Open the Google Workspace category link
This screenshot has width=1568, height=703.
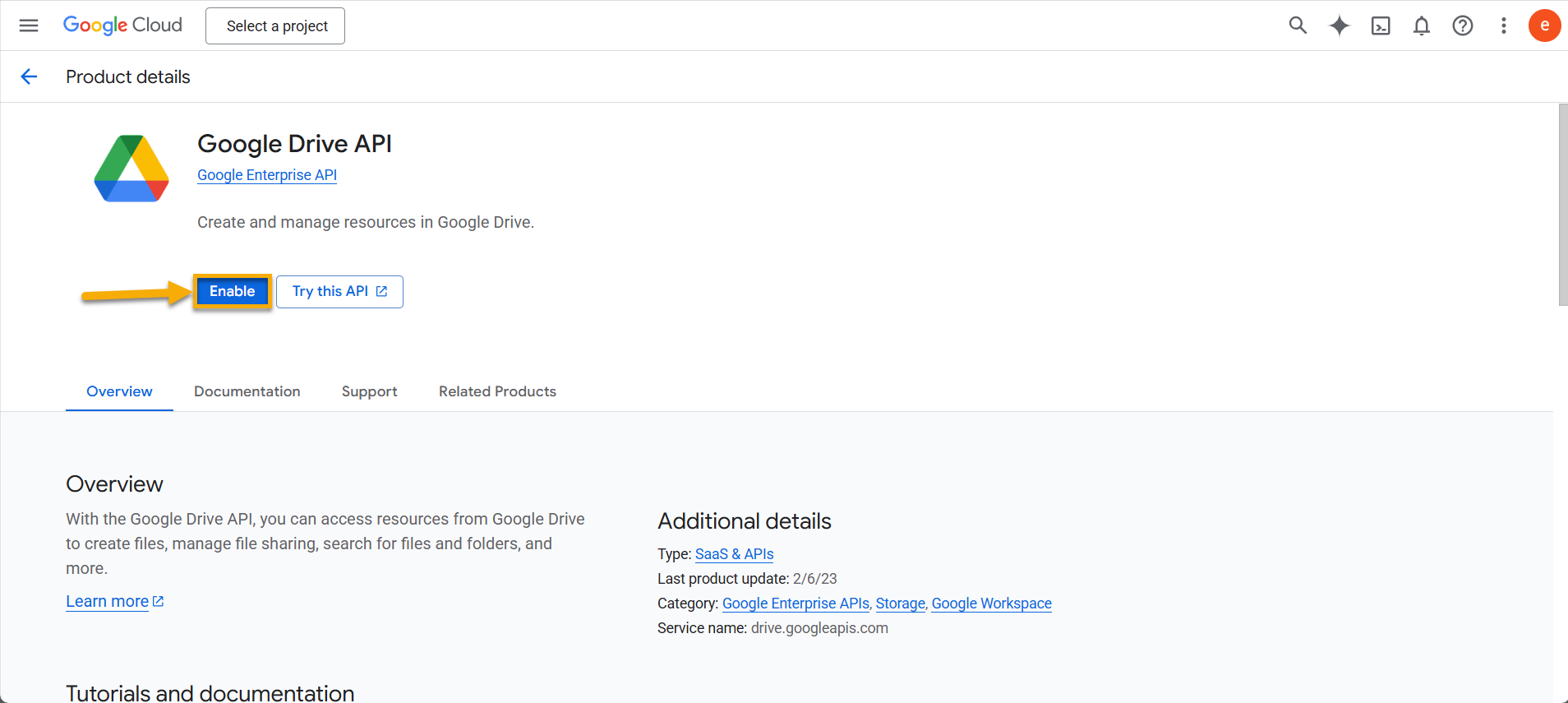[x=991, y=604]
